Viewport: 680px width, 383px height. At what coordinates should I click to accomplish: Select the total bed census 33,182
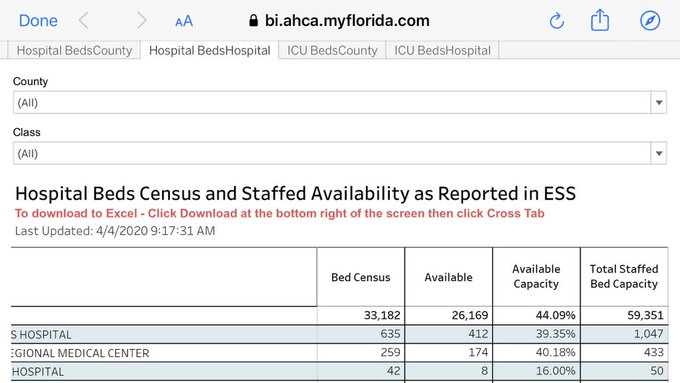point(382,315)
